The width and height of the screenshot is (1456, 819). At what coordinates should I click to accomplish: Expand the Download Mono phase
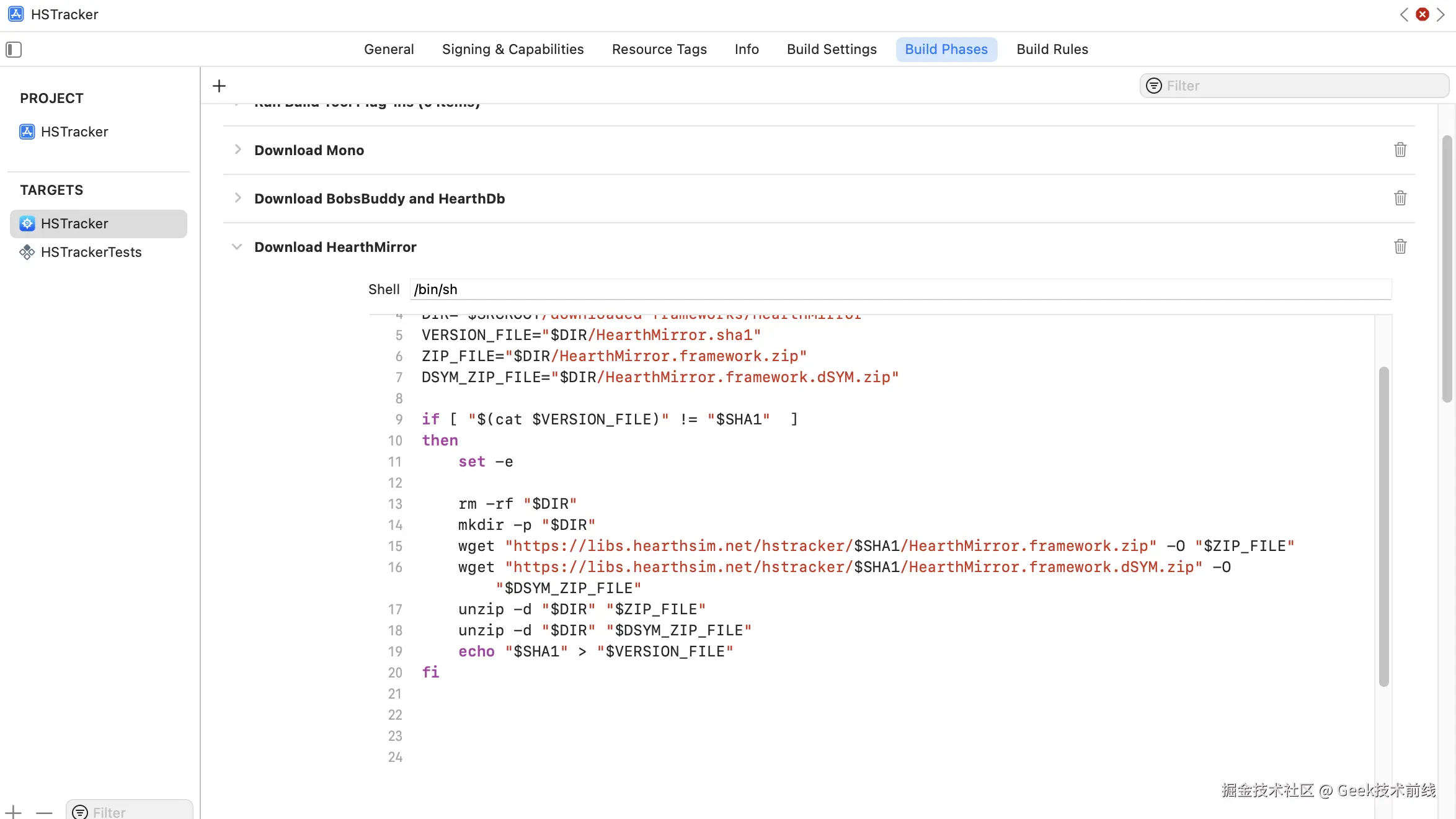(x=237, y=150)
